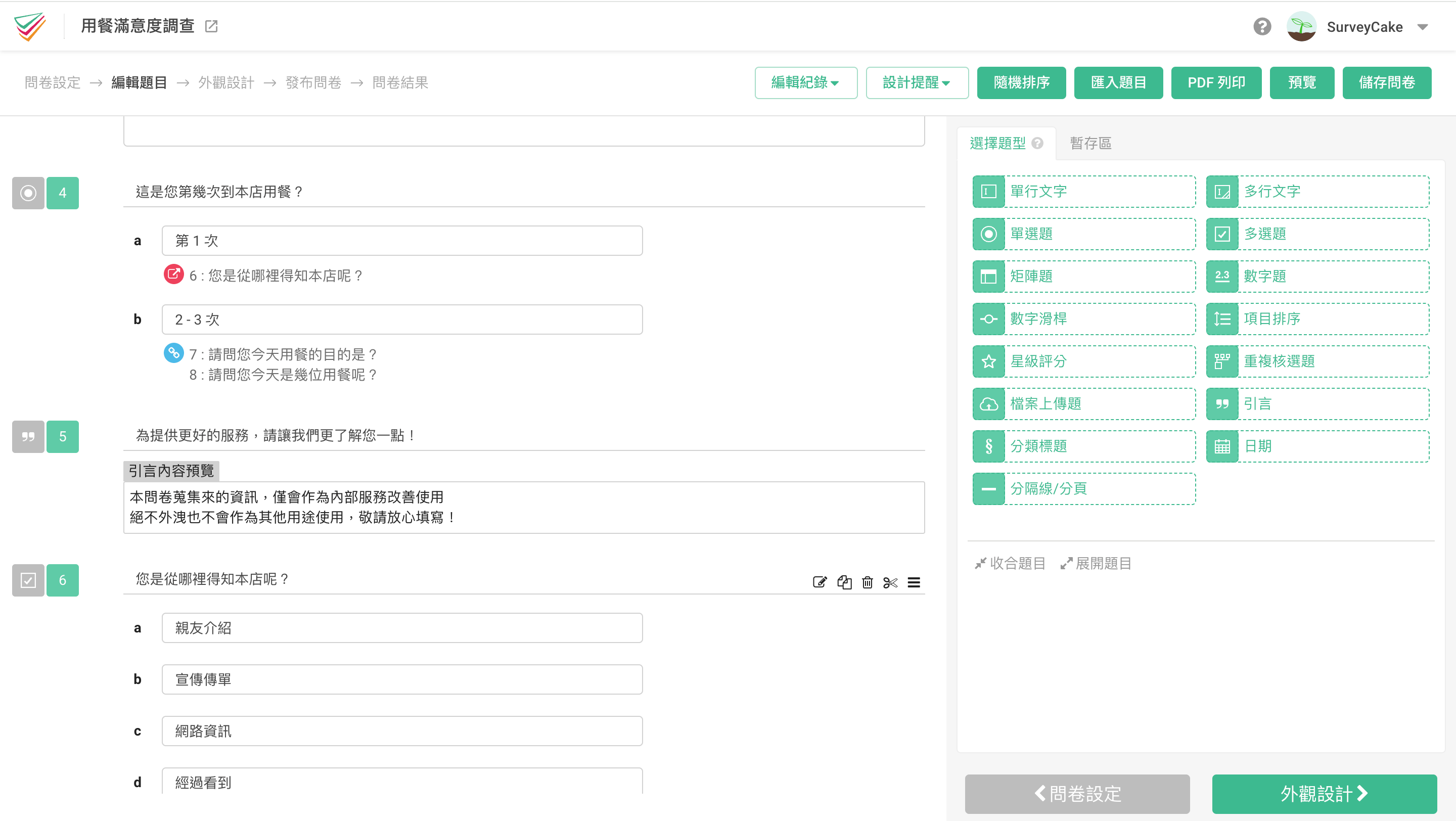Click question number 6 badge
Image resolution: width=1456 pixels, height=821 pixels.
coord(63,580)
